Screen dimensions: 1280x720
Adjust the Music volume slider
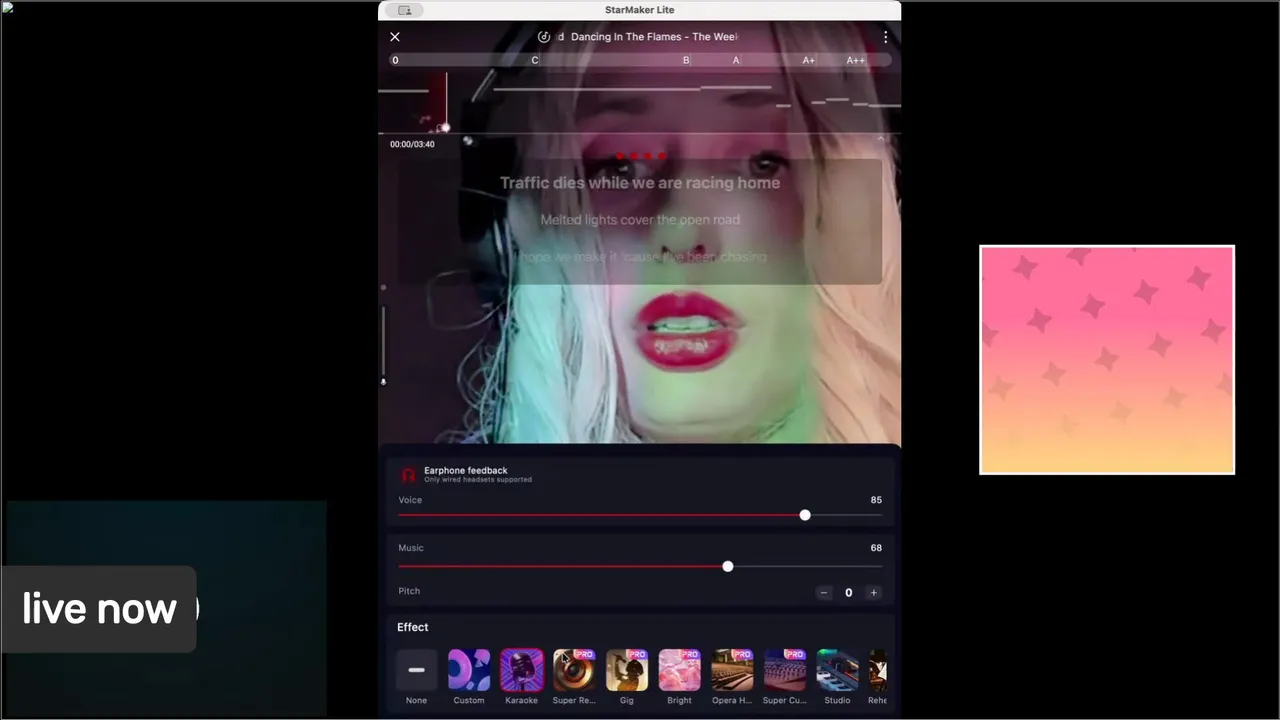[x=640, y=566]
